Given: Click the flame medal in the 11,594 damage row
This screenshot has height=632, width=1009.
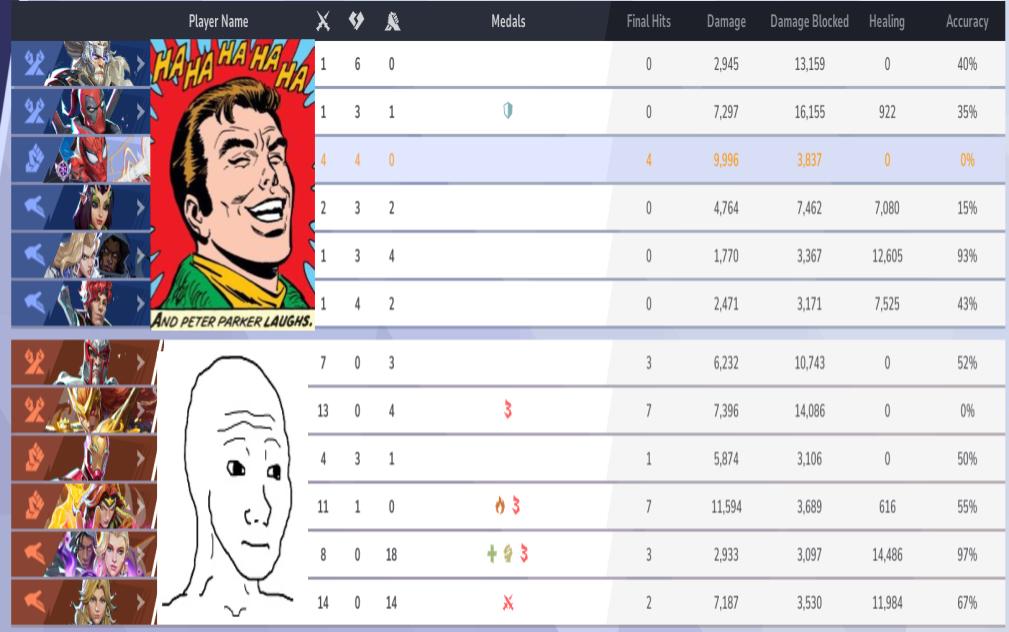Looking at the screenshot, I should pos(499,506).
